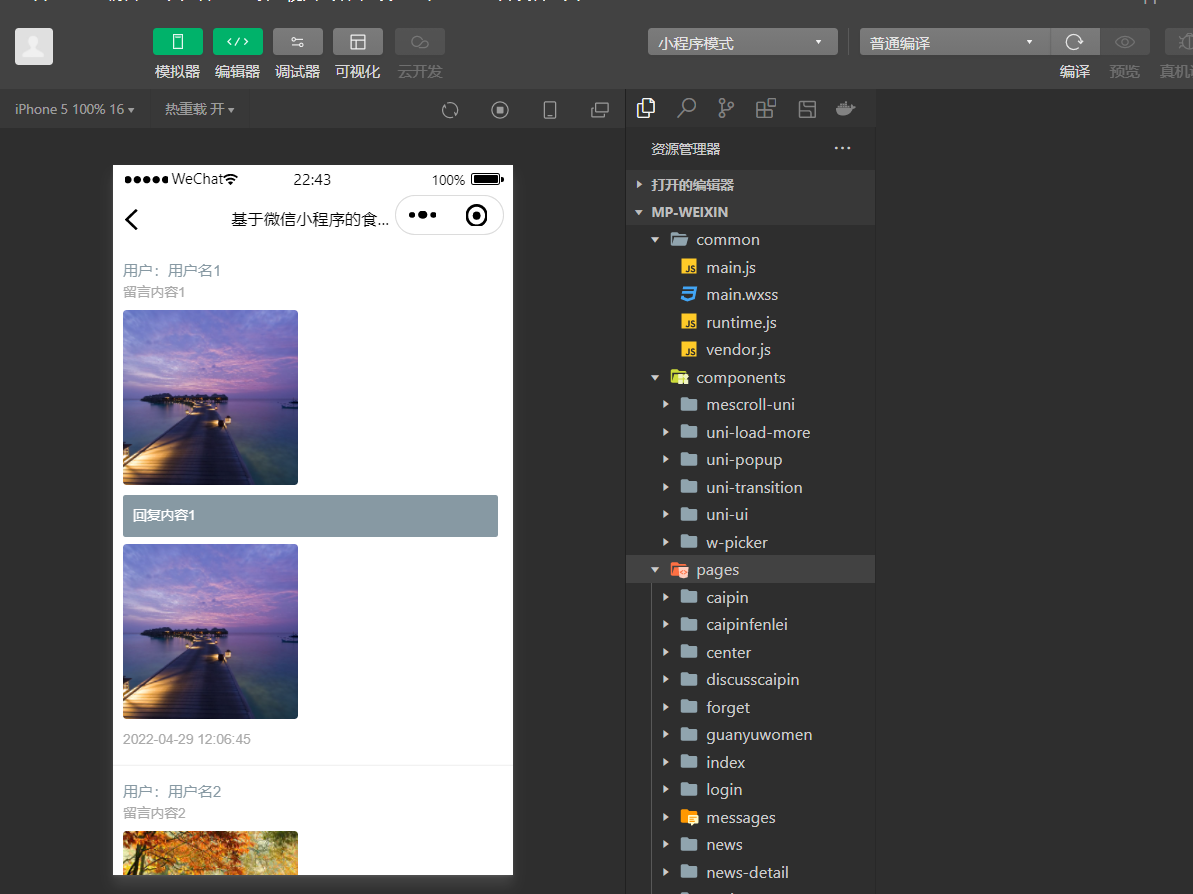Collapse the common folder
The image size is (1193, 894).
pyautogui.click(x=750, y=240)
